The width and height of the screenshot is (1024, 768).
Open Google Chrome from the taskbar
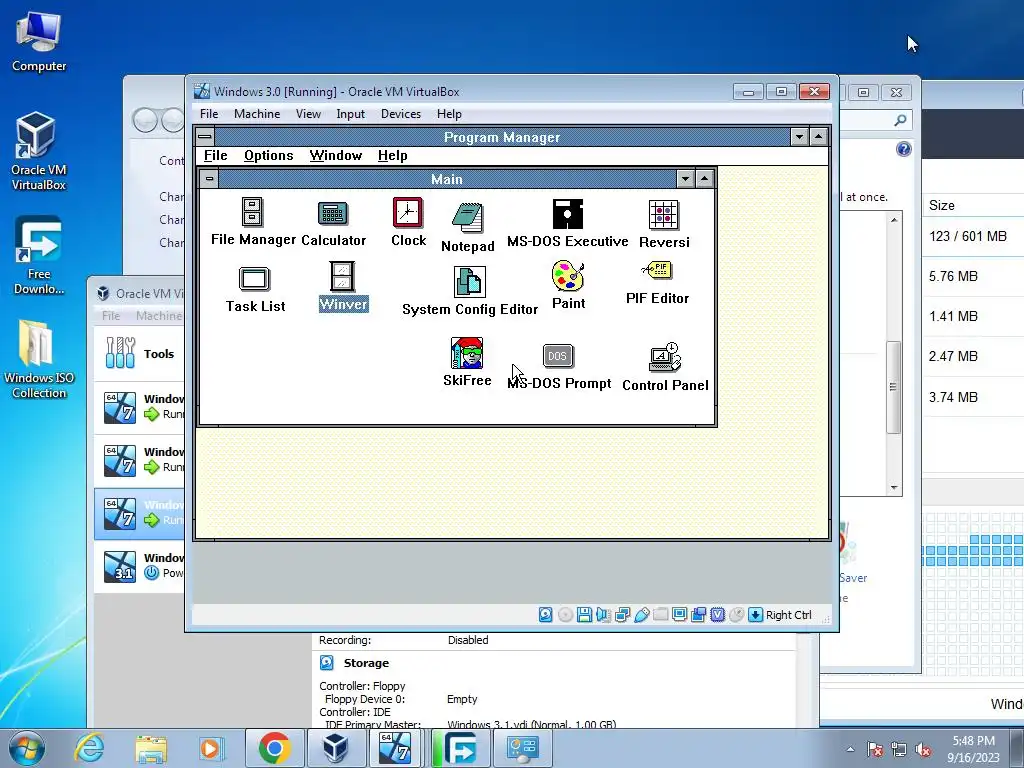tap(274, 748)
